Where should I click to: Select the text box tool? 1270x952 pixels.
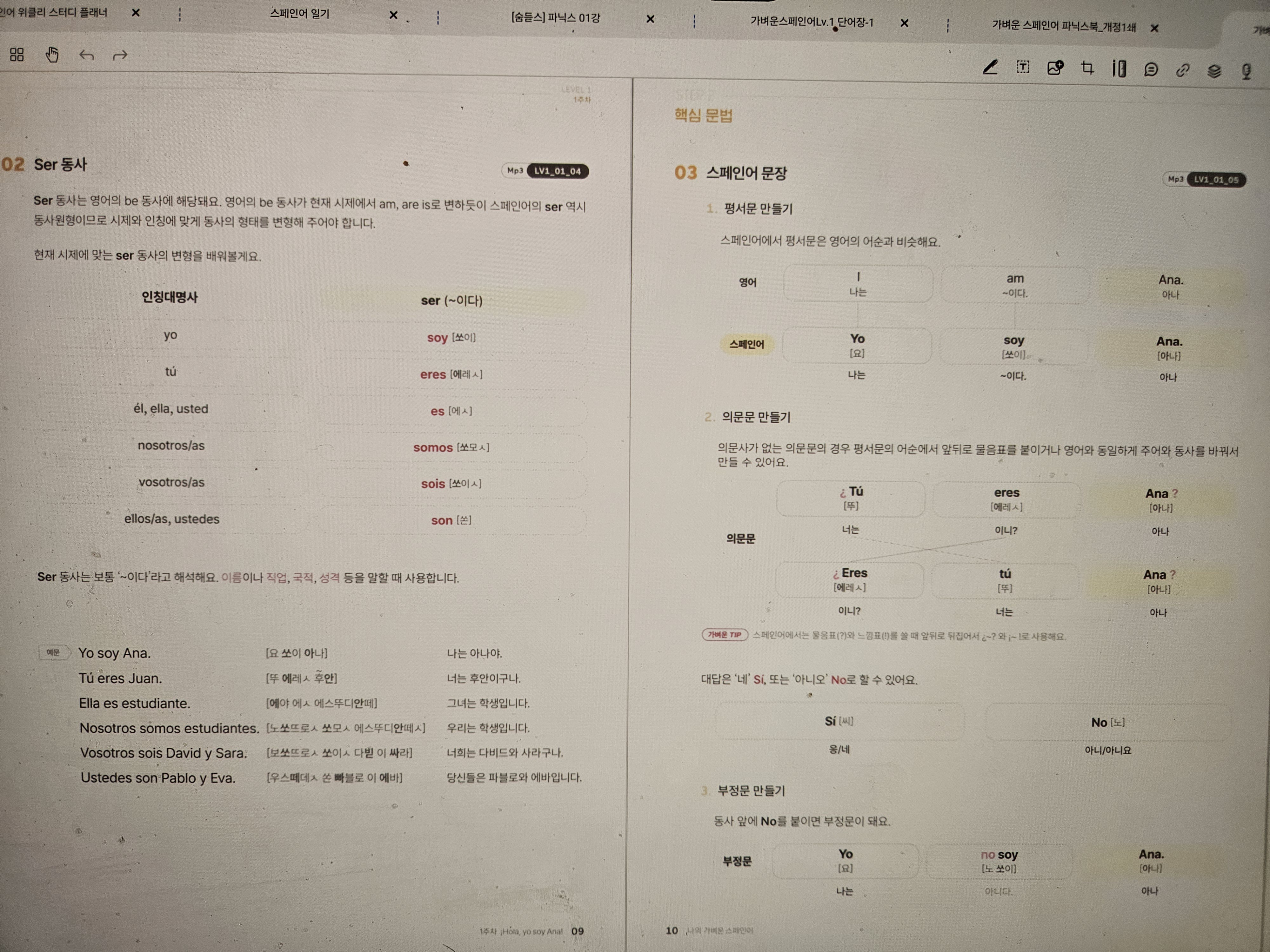coord(1023,67)
